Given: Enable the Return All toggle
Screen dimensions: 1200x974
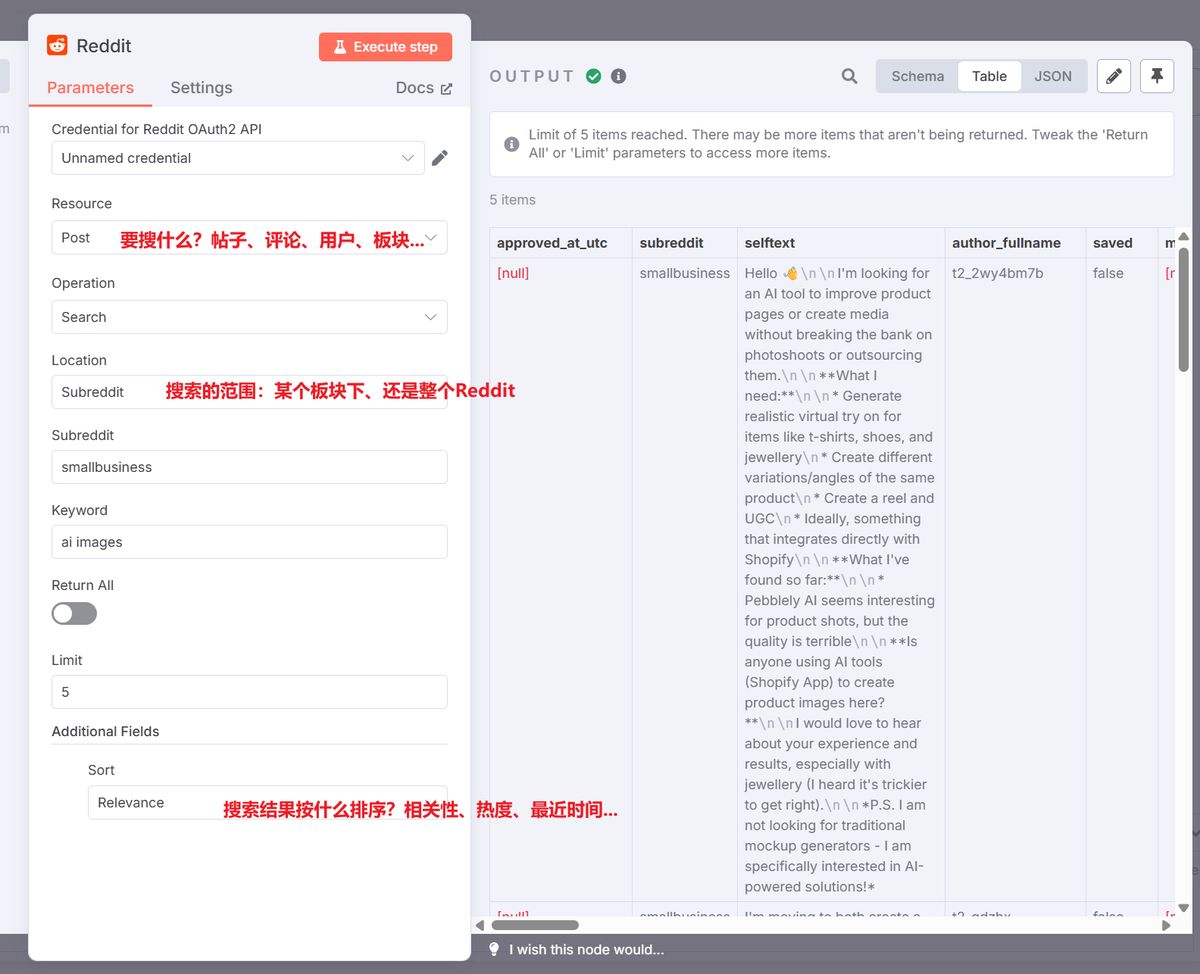Looking at the screenshot, I should pyautogui.click(x=73, y=613).
